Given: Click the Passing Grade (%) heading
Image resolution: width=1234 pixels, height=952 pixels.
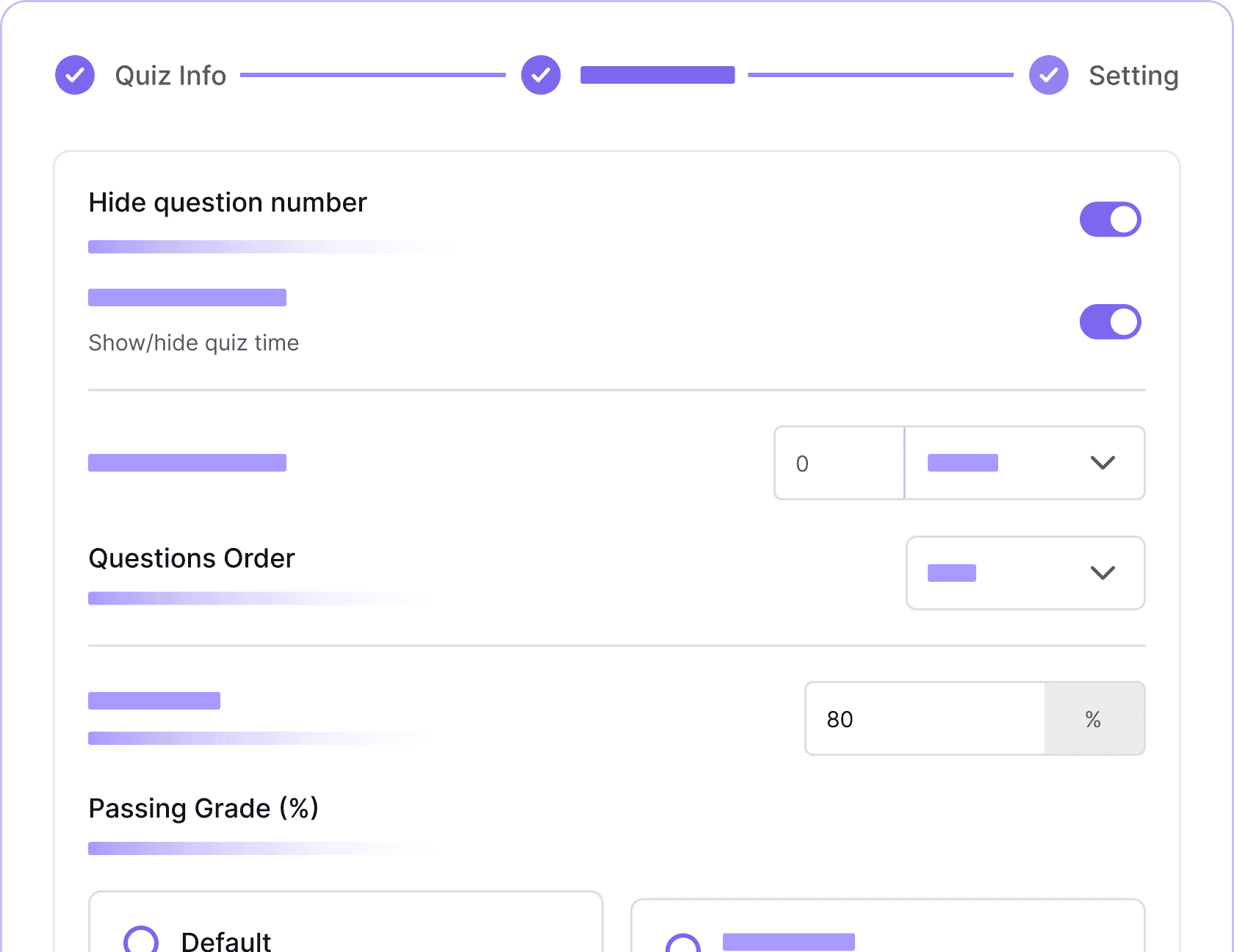Looking at the screenshot, I should coord(203,808).
